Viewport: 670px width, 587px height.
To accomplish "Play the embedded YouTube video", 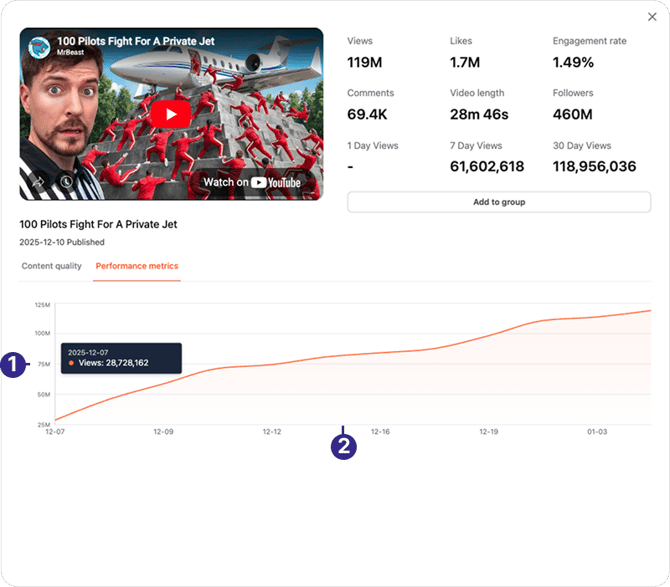I will [171, 115].
